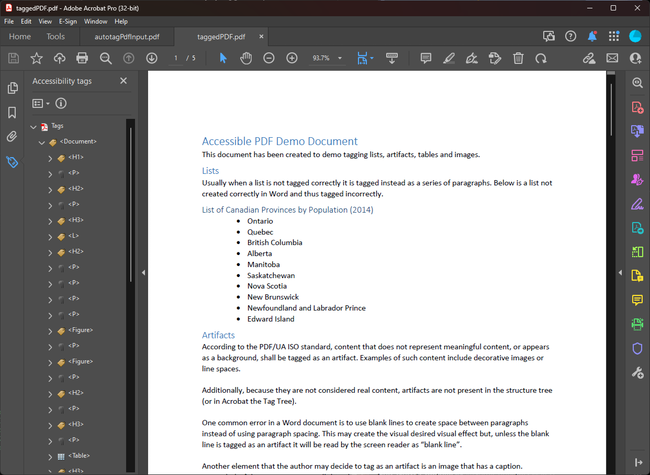This screenshot has height=475, width=650.
Task: Open the E-Sign menu
Action: click(68, 22)
